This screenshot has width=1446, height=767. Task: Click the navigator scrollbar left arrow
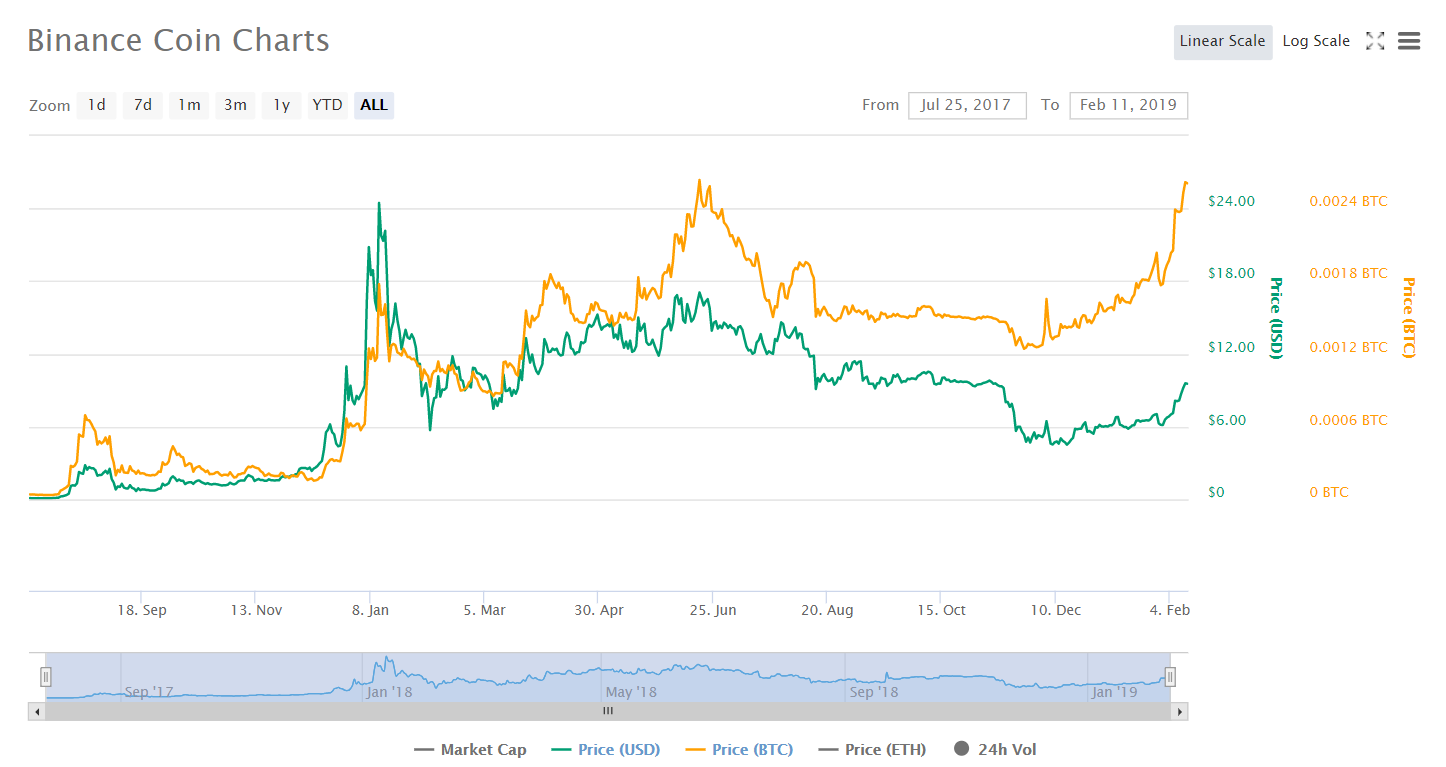click(x=37, y=711)
